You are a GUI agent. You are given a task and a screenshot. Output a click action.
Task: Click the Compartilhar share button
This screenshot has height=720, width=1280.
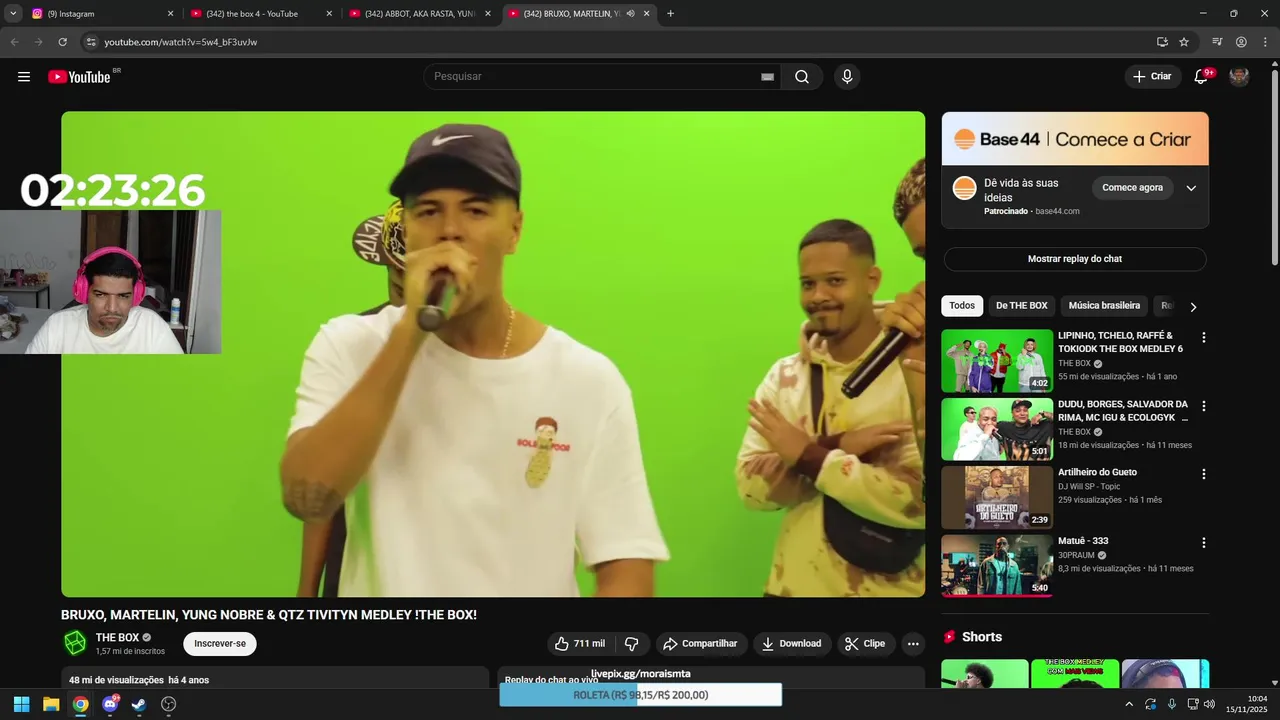[x=701, y=644]
